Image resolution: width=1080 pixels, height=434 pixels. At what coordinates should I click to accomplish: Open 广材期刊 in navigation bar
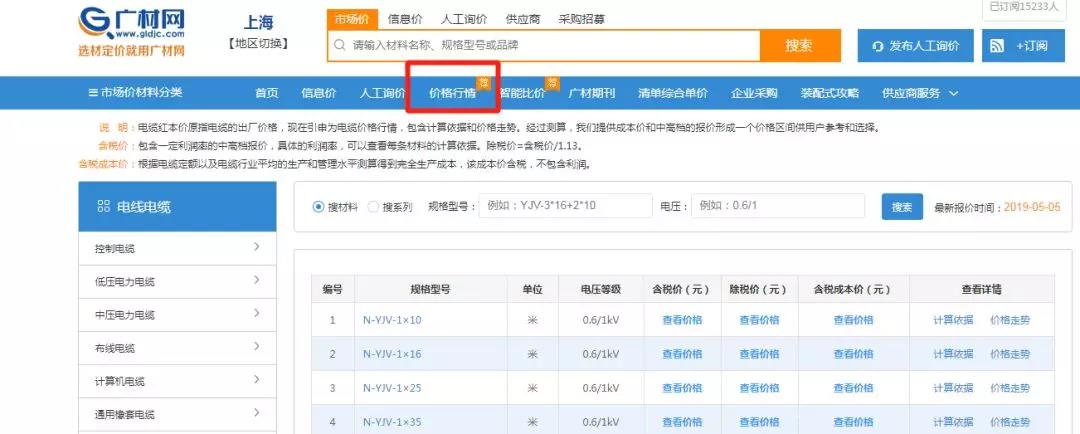592,93
